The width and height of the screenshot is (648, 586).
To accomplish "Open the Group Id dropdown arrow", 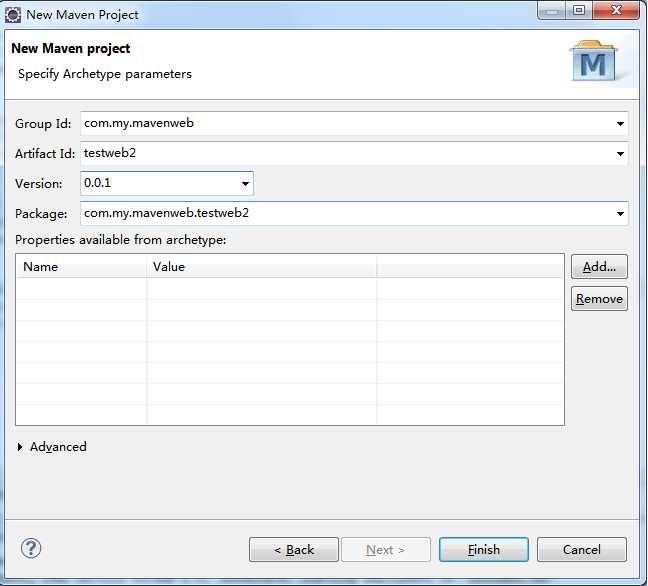I will click(x=620, y=124).
